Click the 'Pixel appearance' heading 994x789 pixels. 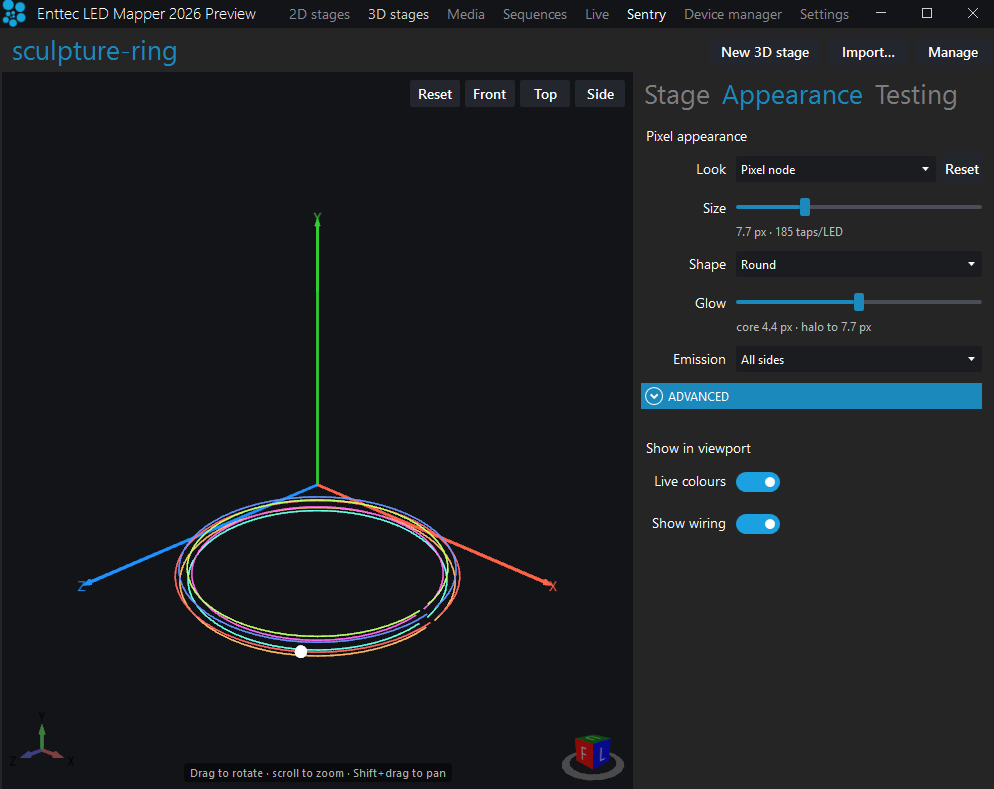click(x=696, y=136)
